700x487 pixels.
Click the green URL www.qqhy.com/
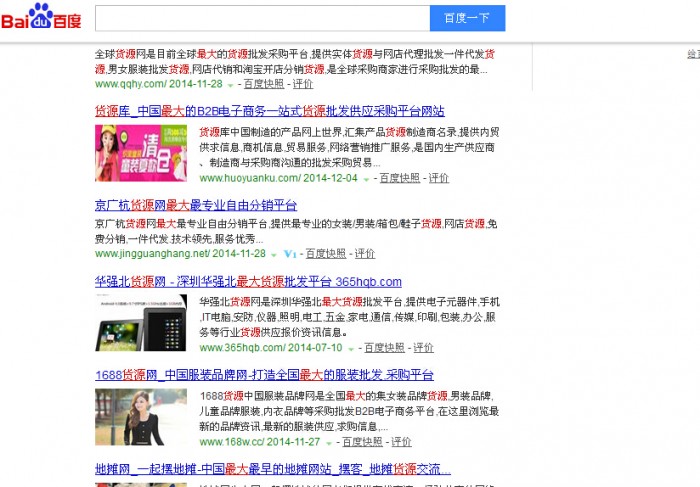[x=131, y=84]
